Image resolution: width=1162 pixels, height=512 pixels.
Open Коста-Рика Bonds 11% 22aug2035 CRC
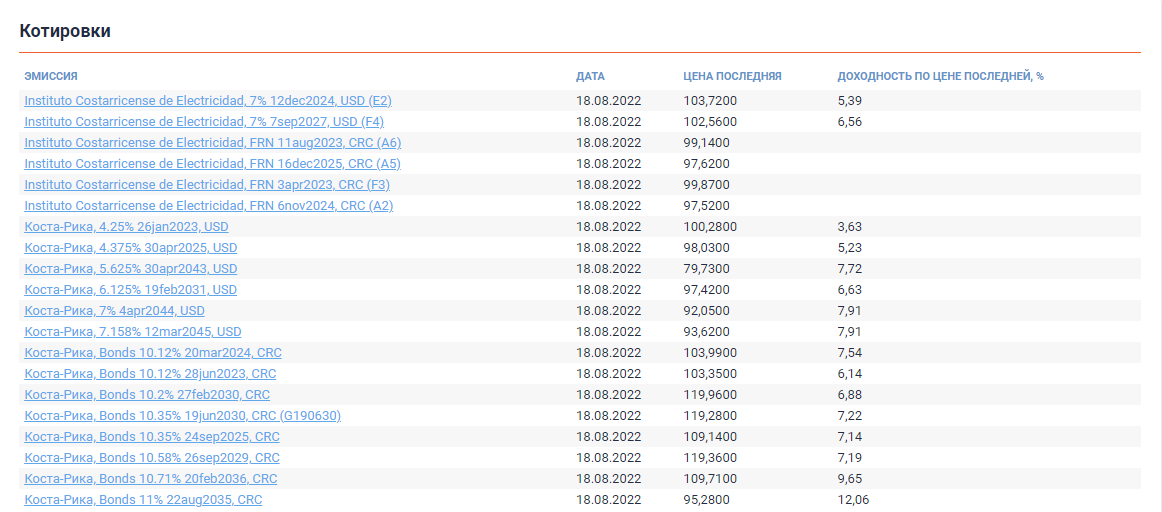coord(143,500)
